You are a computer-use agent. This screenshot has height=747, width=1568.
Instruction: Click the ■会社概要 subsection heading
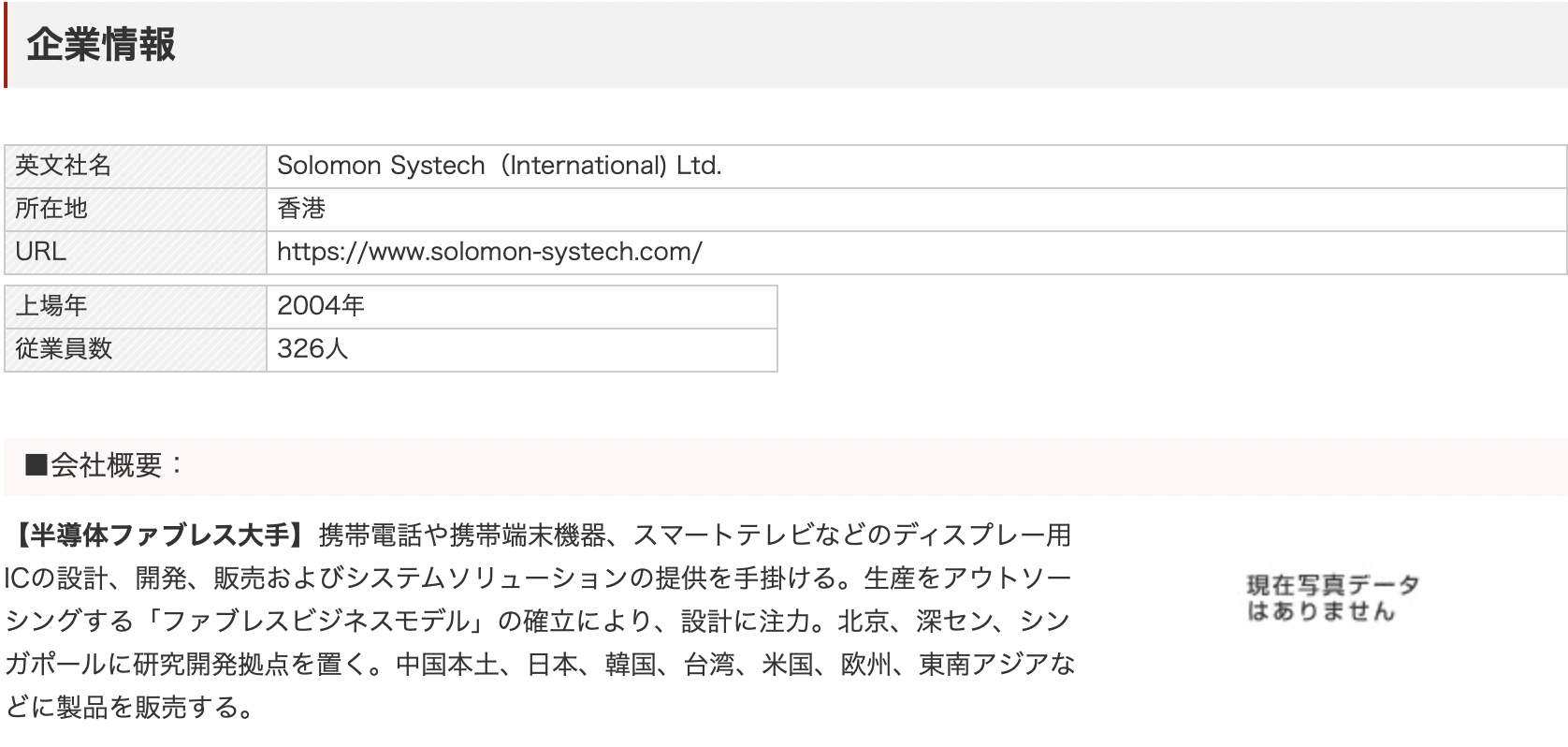coord(105,465)
